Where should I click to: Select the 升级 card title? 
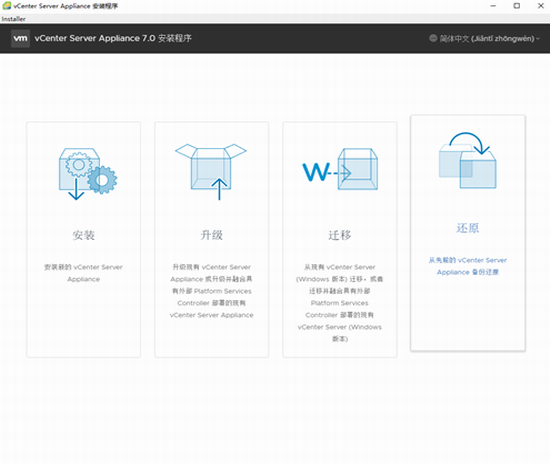[x=212, y=235]
